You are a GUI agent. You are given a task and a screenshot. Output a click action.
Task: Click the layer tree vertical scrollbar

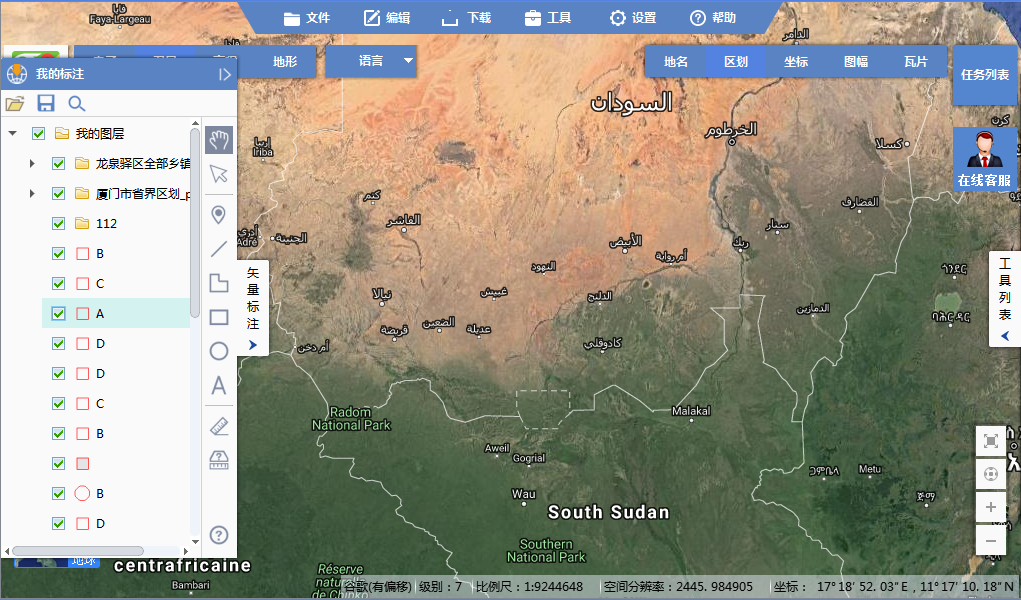[195, 220]
